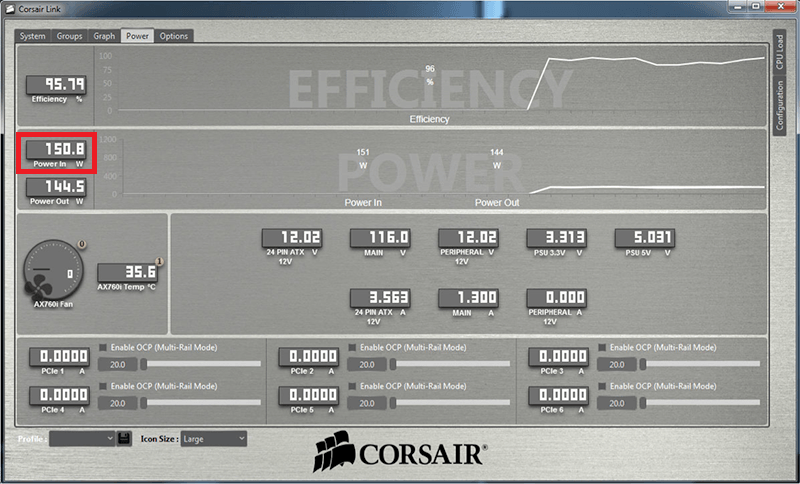The image size is (800, 484).
Task: Click the MAIN amperage 1.300 readout
Action: coord(468,298)
